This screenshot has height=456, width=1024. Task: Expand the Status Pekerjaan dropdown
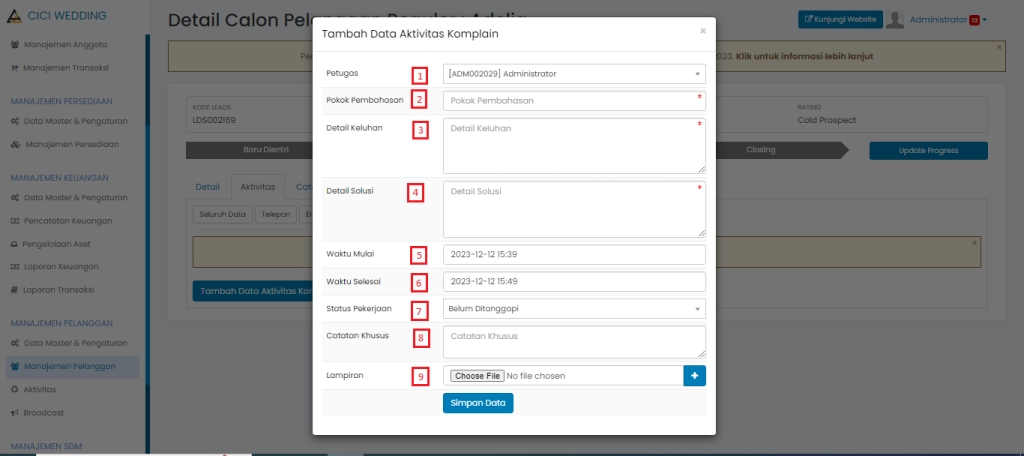[574, 309]
